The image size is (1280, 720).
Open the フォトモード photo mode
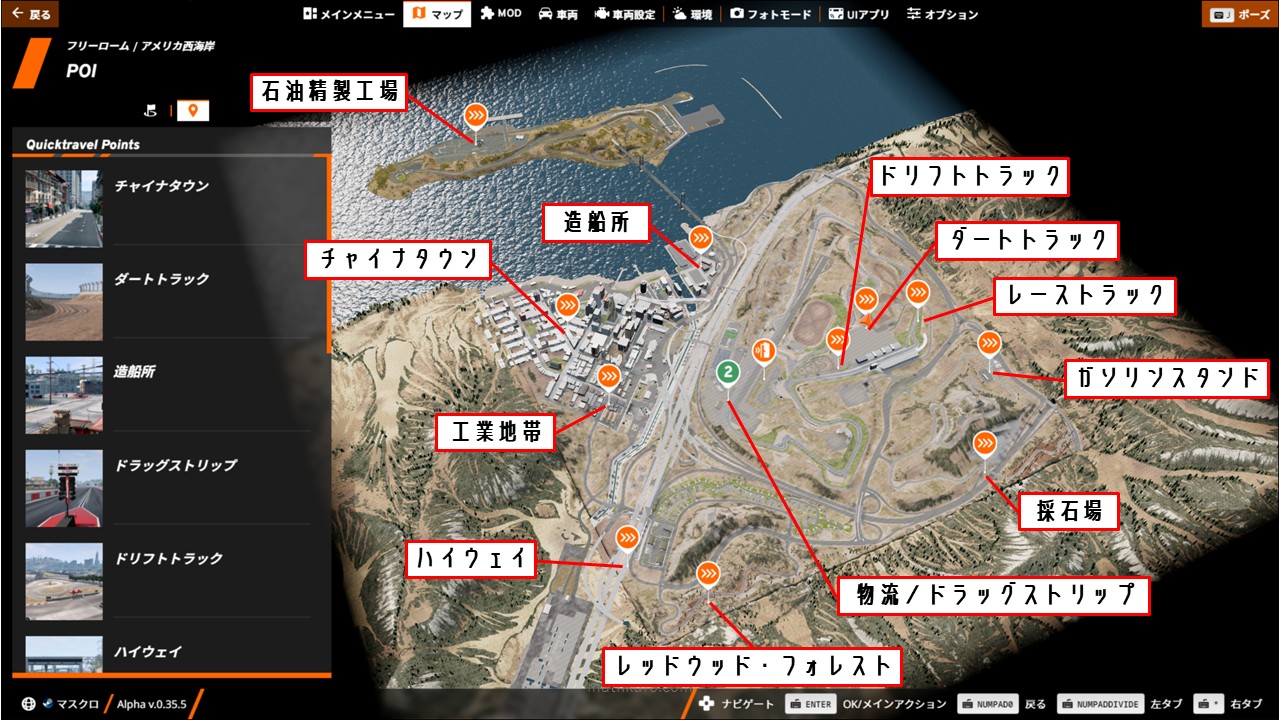(770, 14)
